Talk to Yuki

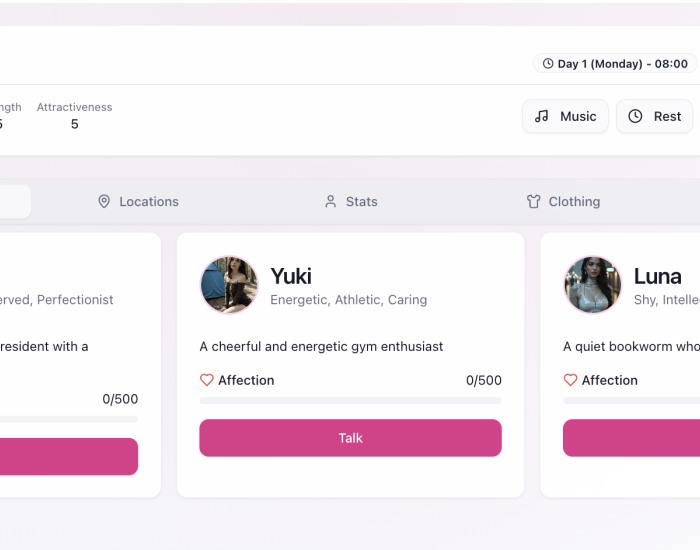[x=350, y=438]
